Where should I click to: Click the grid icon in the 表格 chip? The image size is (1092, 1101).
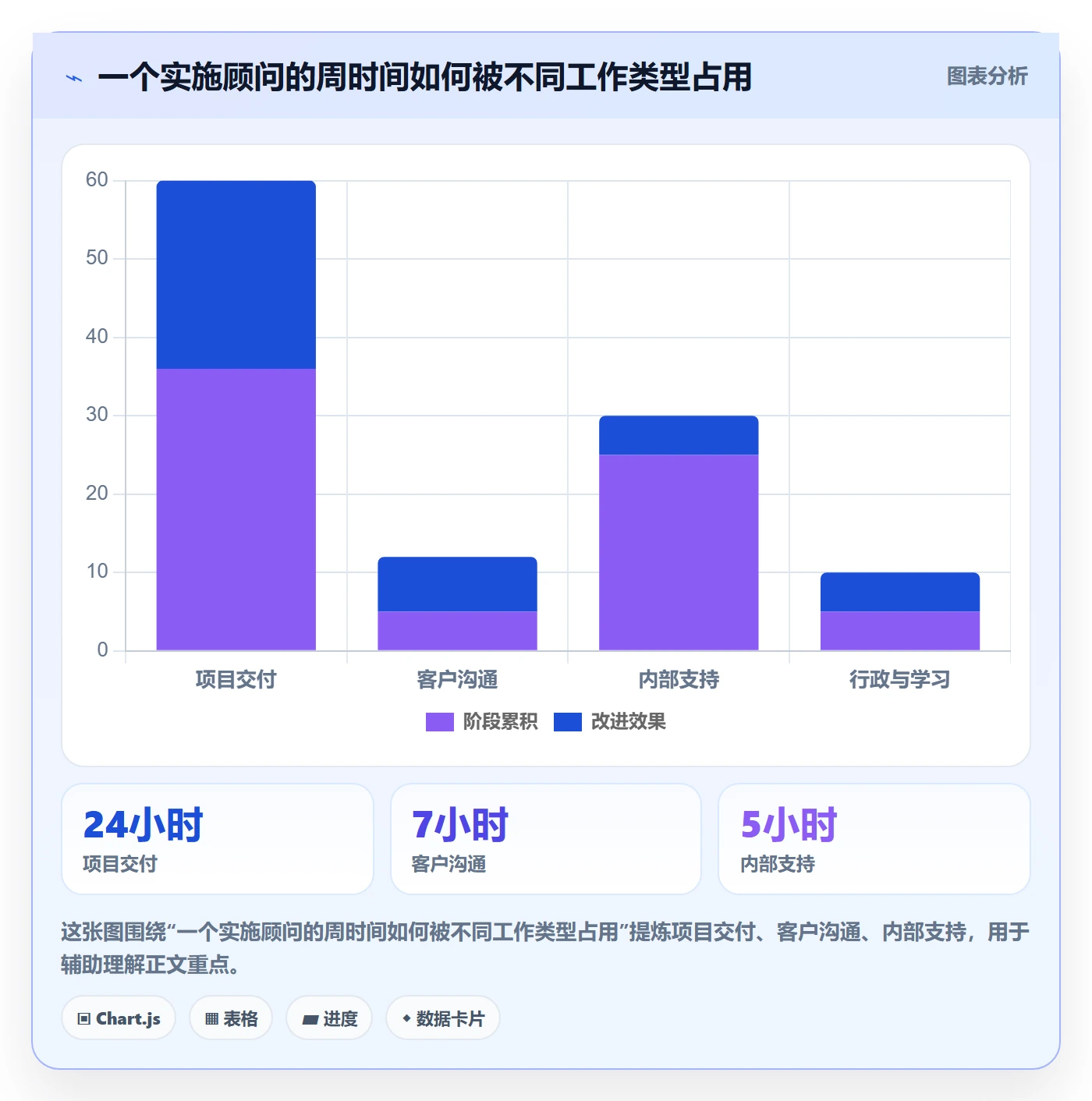pos(211,1018)
